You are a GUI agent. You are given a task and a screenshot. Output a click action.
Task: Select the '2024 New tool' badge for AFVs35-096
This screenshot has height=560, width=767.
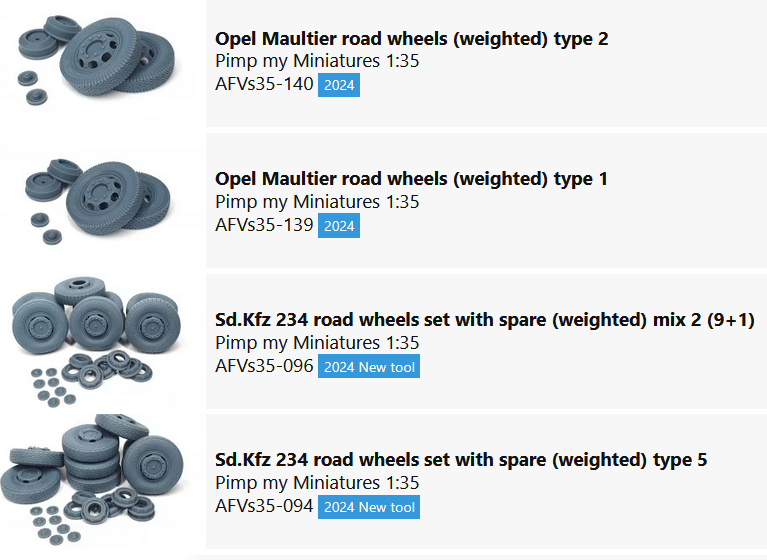(x=369, y=366)
